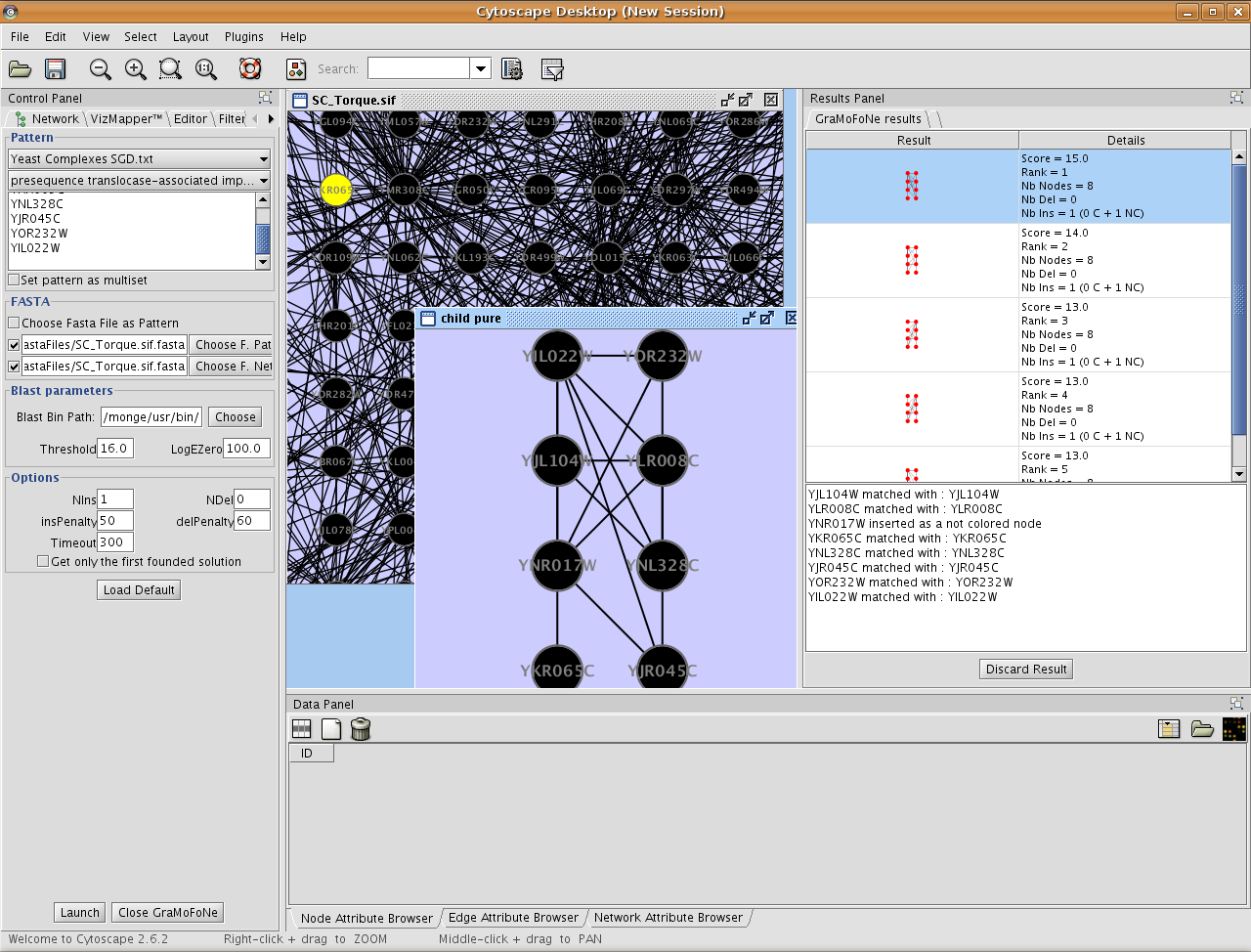The image size is (1251, 952).
Task: Expand the search field dropdown arrow
Action: tap(480, 68)
